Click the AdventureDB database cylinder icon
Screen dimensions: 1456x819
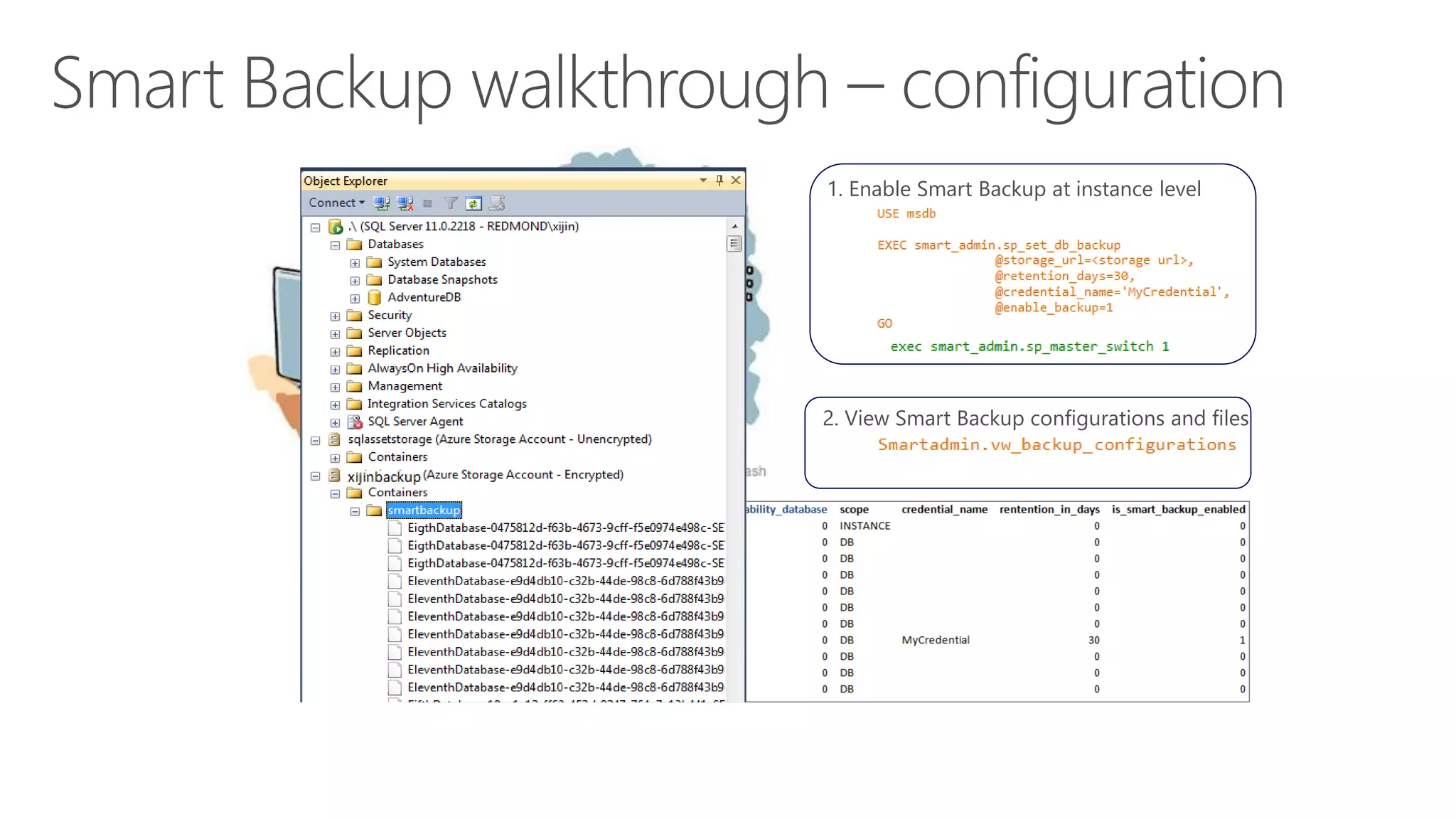point(375,297)
